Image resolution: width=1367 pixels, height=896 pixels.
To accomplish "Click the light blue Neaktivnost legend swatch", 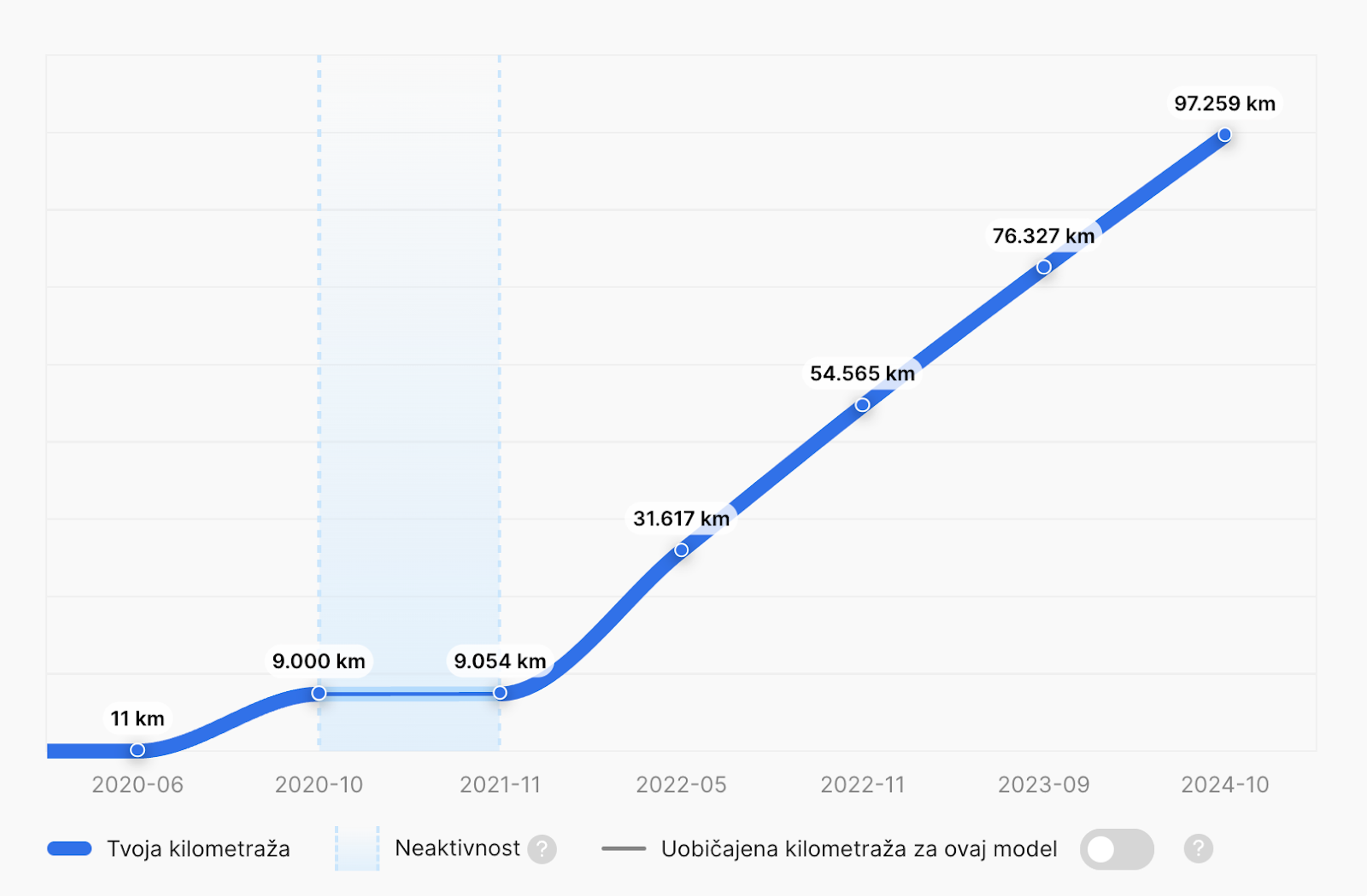I will (x=357, y=849).
